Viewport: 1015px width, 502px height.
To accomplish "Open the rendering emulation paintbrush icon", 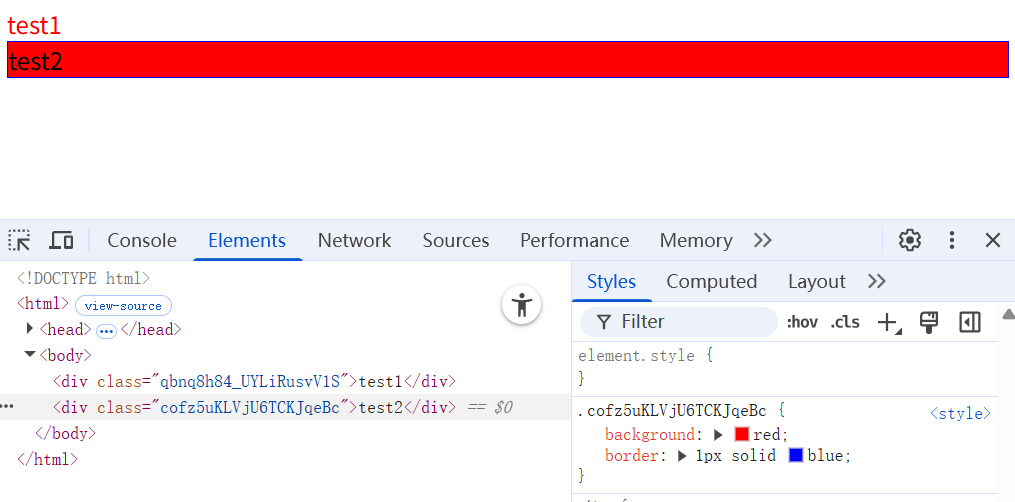I will (929, 322).
